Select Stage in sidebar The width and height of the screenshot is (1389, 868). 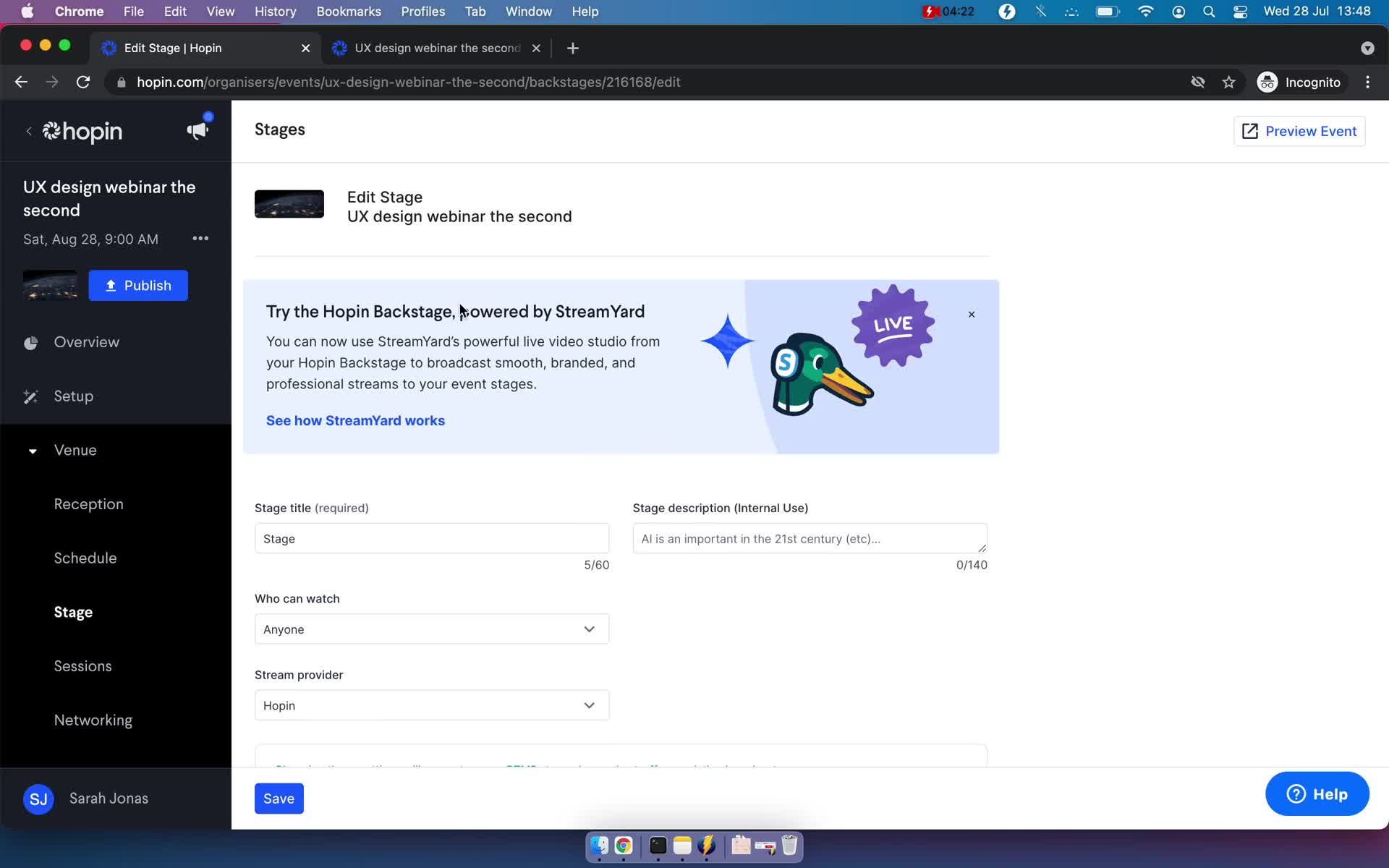(x=73, y=613)
